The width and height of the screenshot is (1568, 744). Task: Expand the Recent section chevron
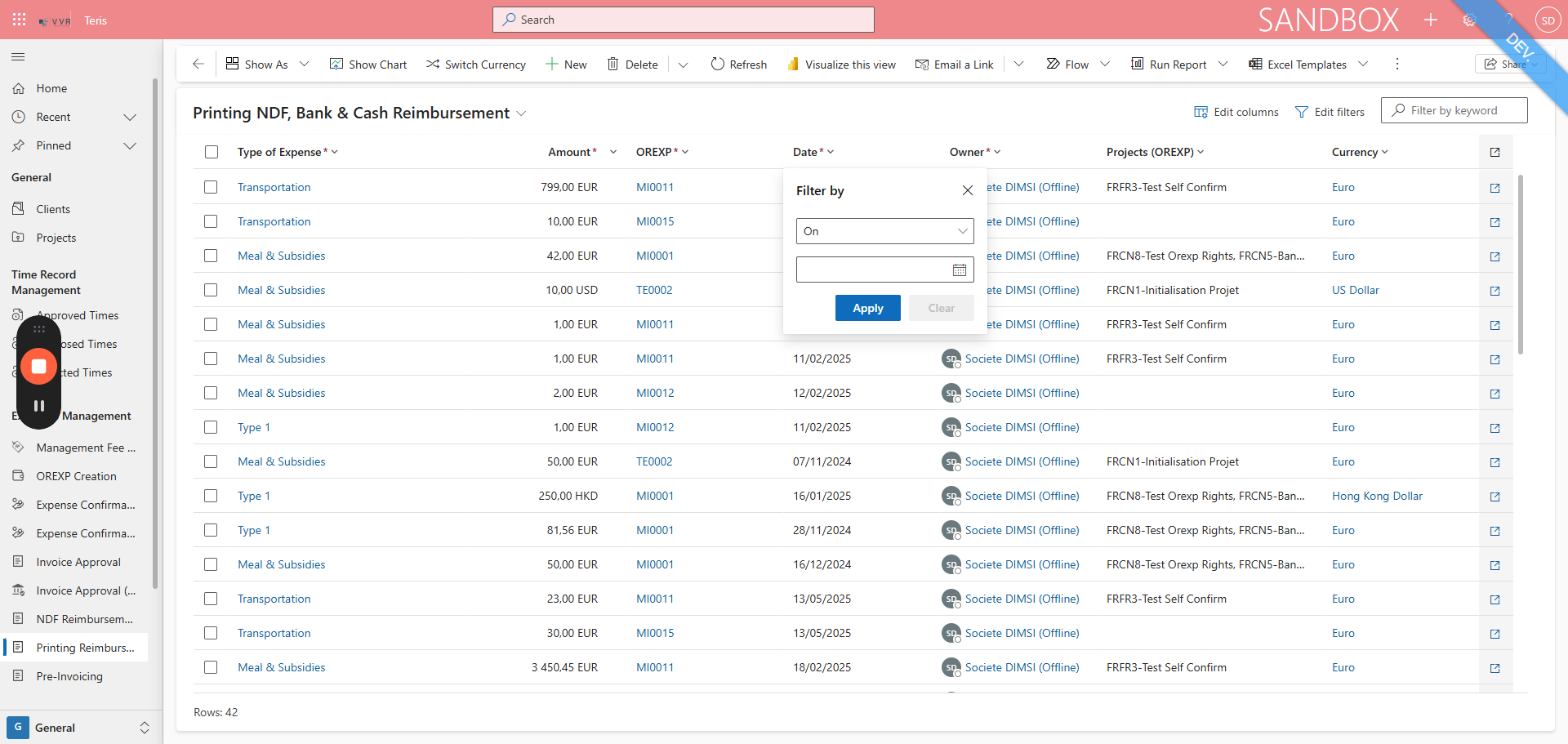coord(130,117)
